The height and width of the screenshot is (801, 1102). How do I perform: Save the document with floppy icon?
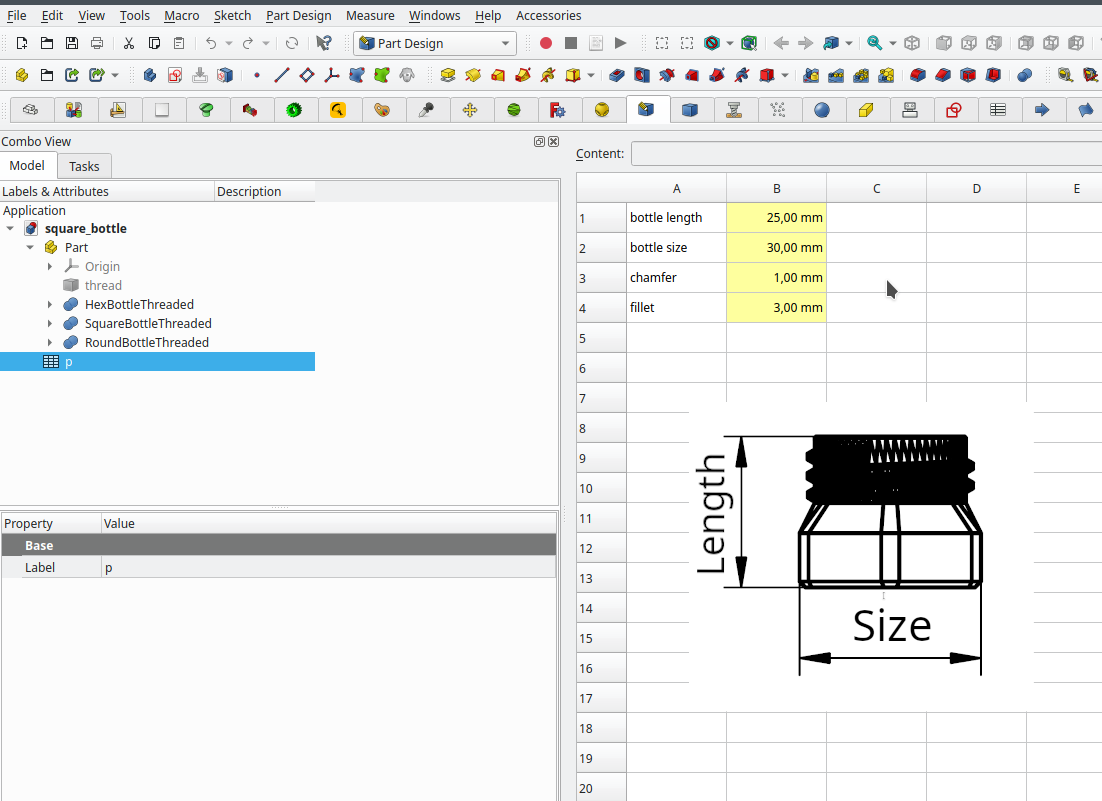point(72,44)
